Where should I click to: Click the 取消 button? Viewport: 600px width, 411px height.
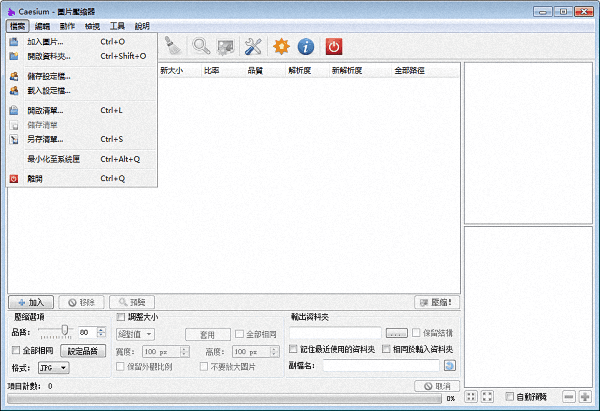[x=437, y=386]
